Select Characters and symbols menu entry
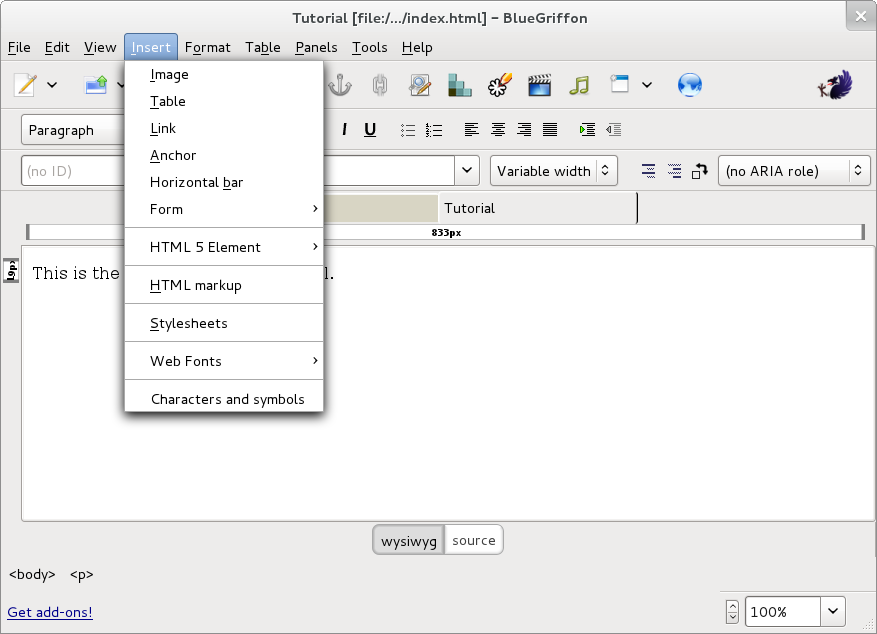877x634 pixels. tap(227, 399)
